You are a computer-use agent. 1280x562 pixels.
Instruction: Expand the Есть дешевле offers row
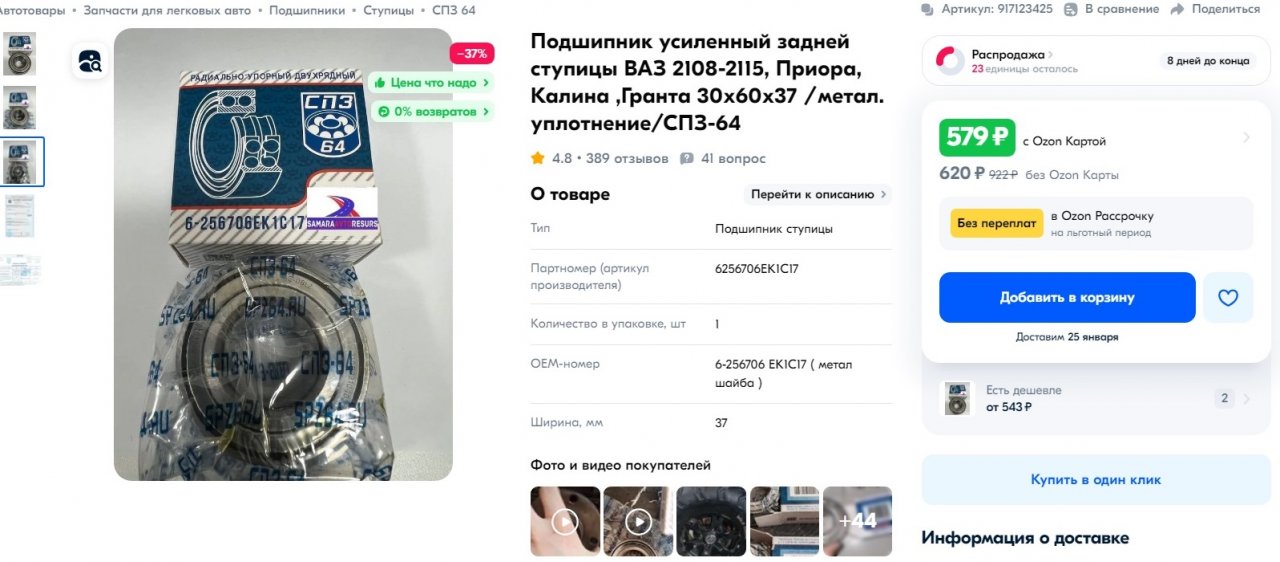click(x=1096, y=398)
